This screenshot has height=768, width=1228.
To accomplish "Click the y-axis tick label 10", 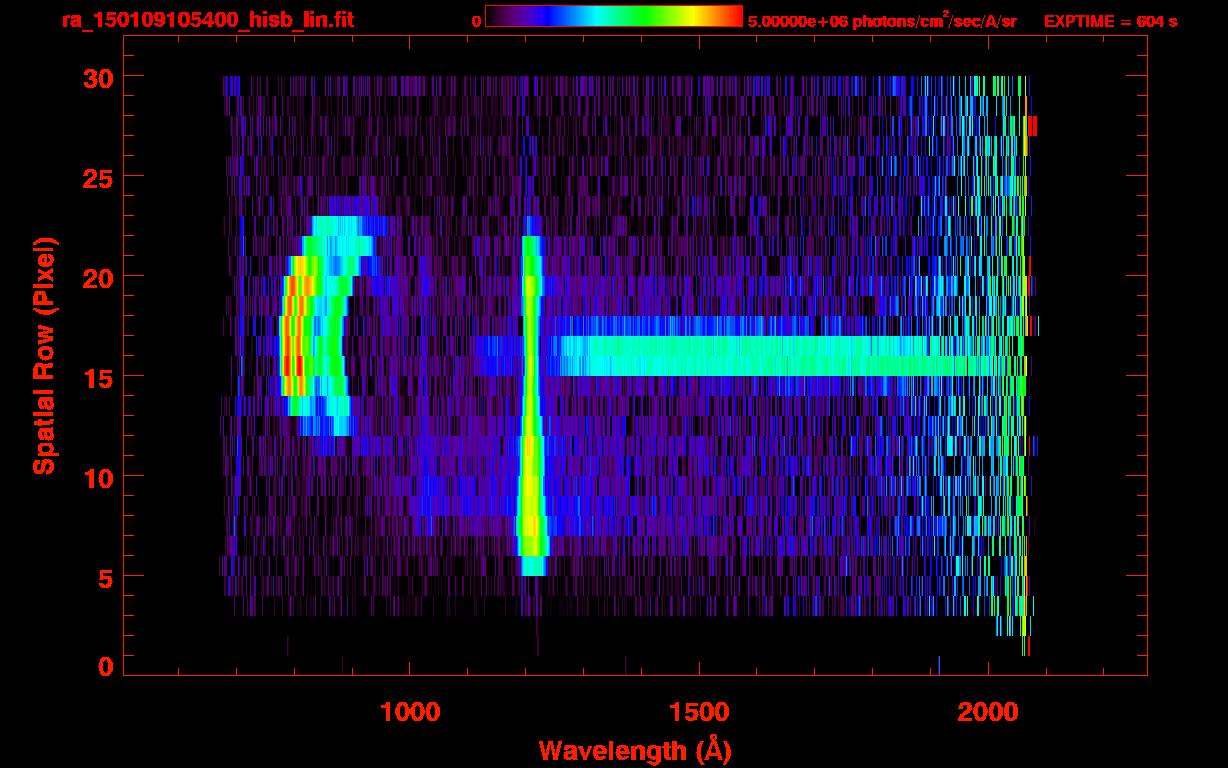I will click(97, 477).
